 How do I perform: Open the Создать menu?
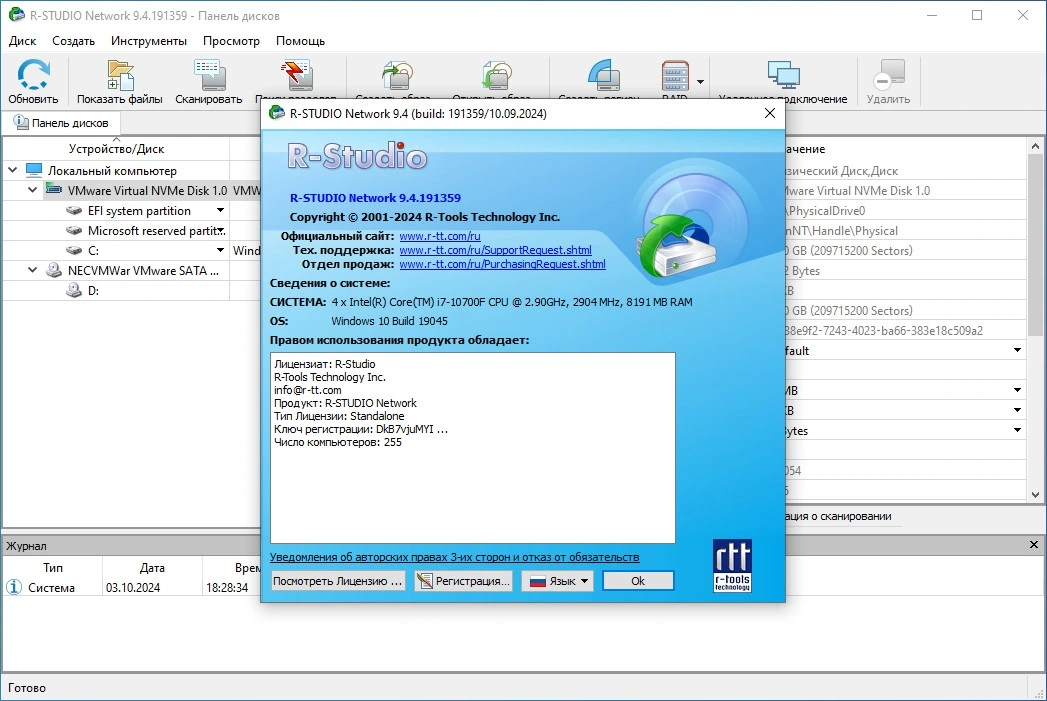pos(73,41)
